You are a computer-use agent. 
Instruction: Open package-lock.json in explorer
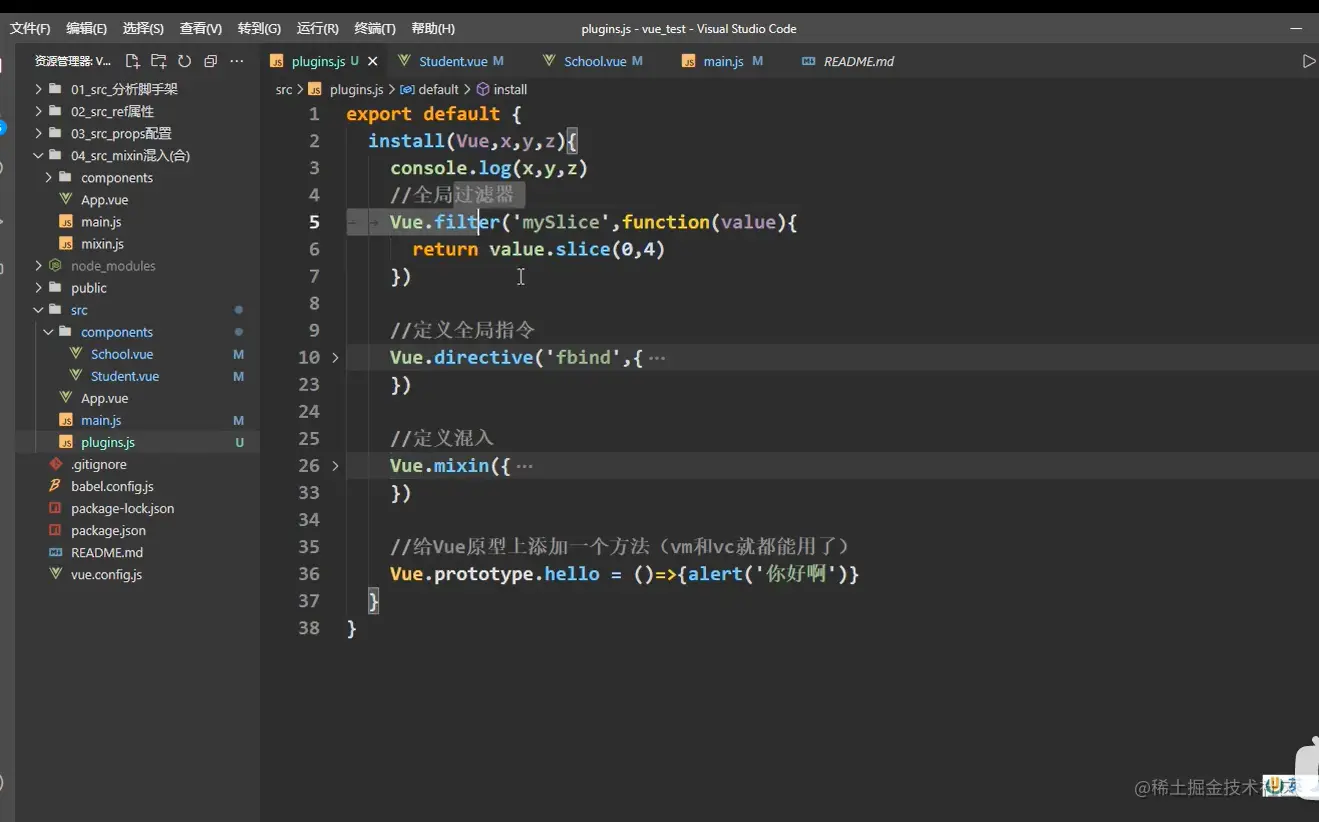point(122,508)
